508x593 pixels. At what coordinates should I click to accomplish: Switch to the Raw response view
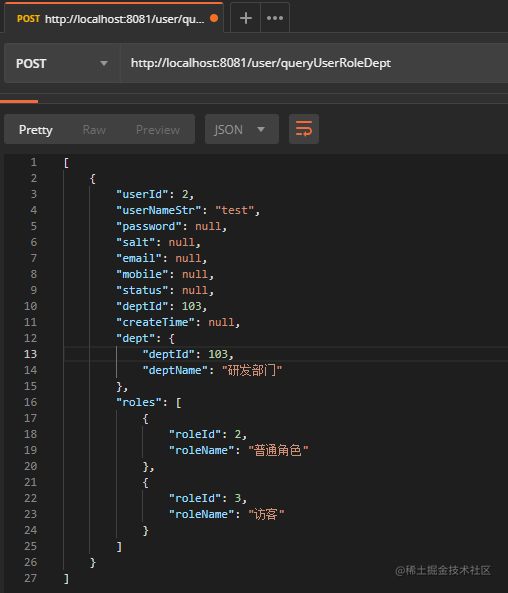pyautogui.click(x=94, y=130)
